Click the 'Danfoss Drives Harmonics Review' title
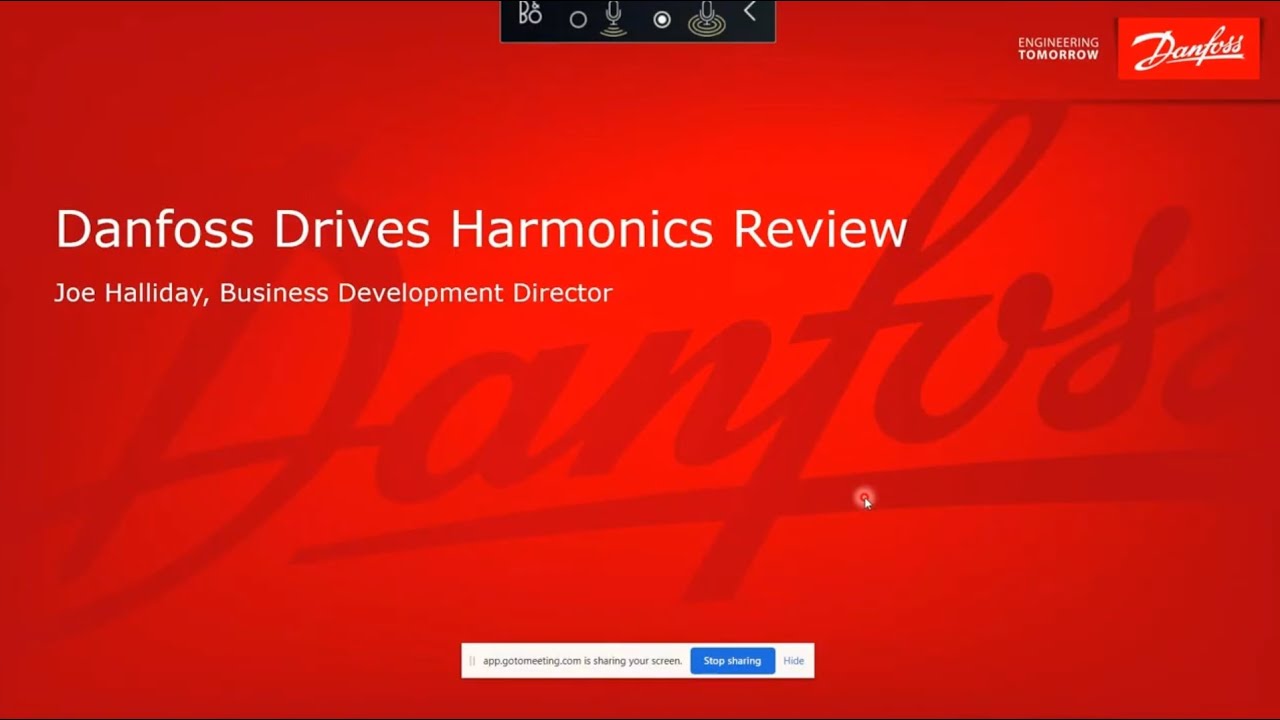Viewport: 1280px width, 720px height. [481, 229]
